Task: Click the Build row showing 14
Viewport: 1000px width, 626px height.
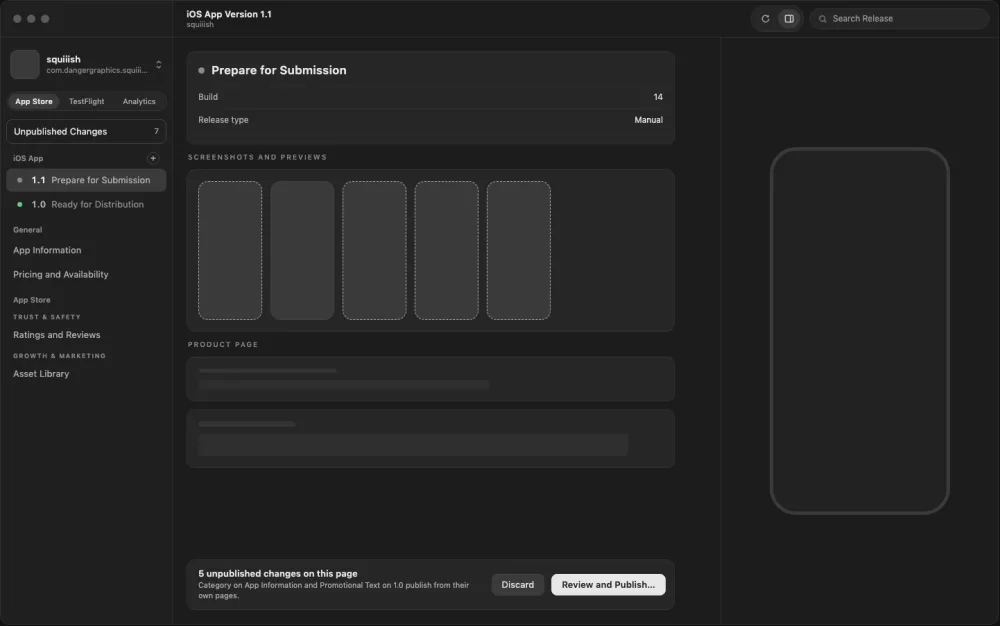Action: pos(430,97)
